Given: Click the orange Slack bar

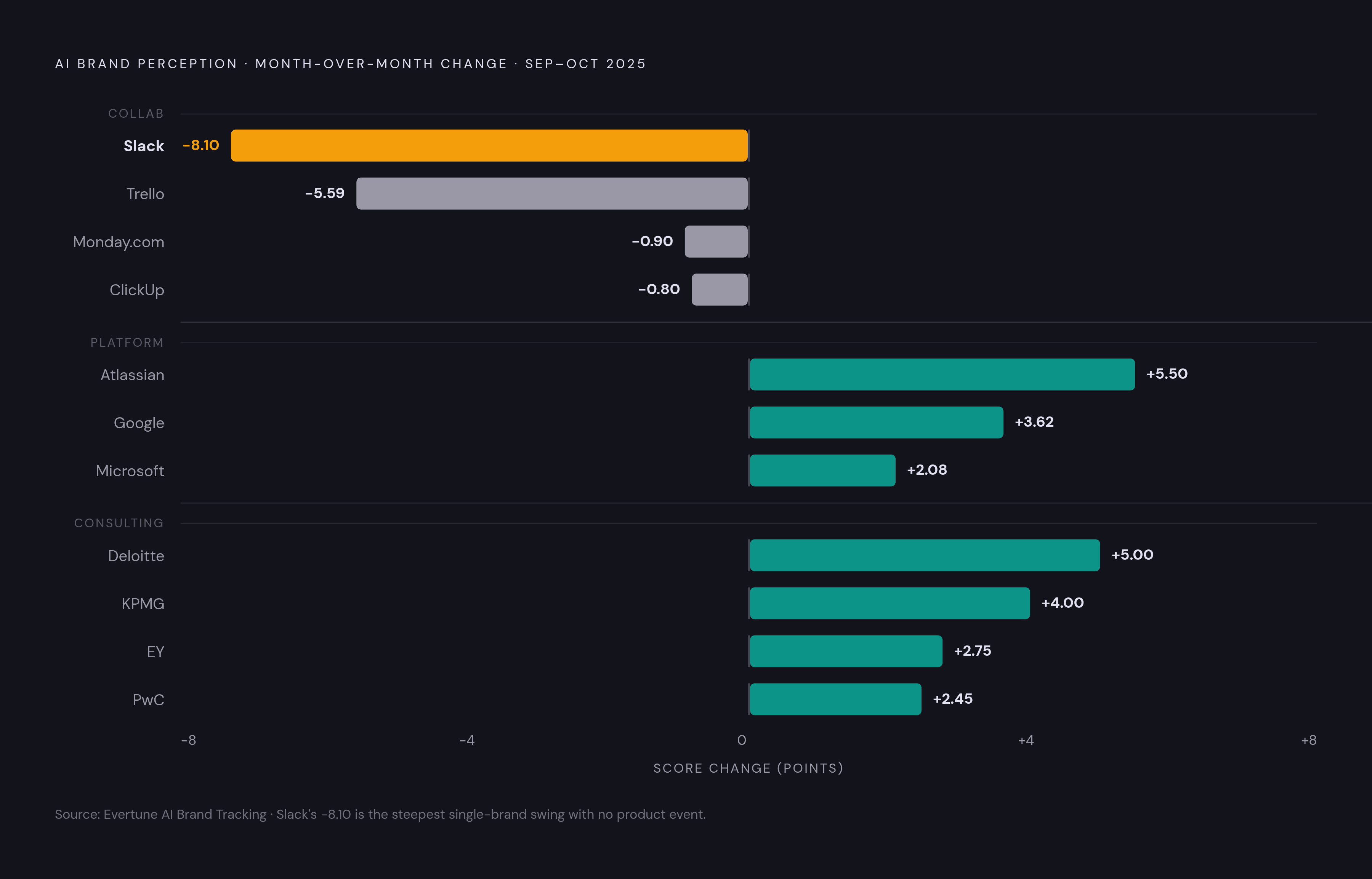Looking at the screenshot, I should coord(489,146).
